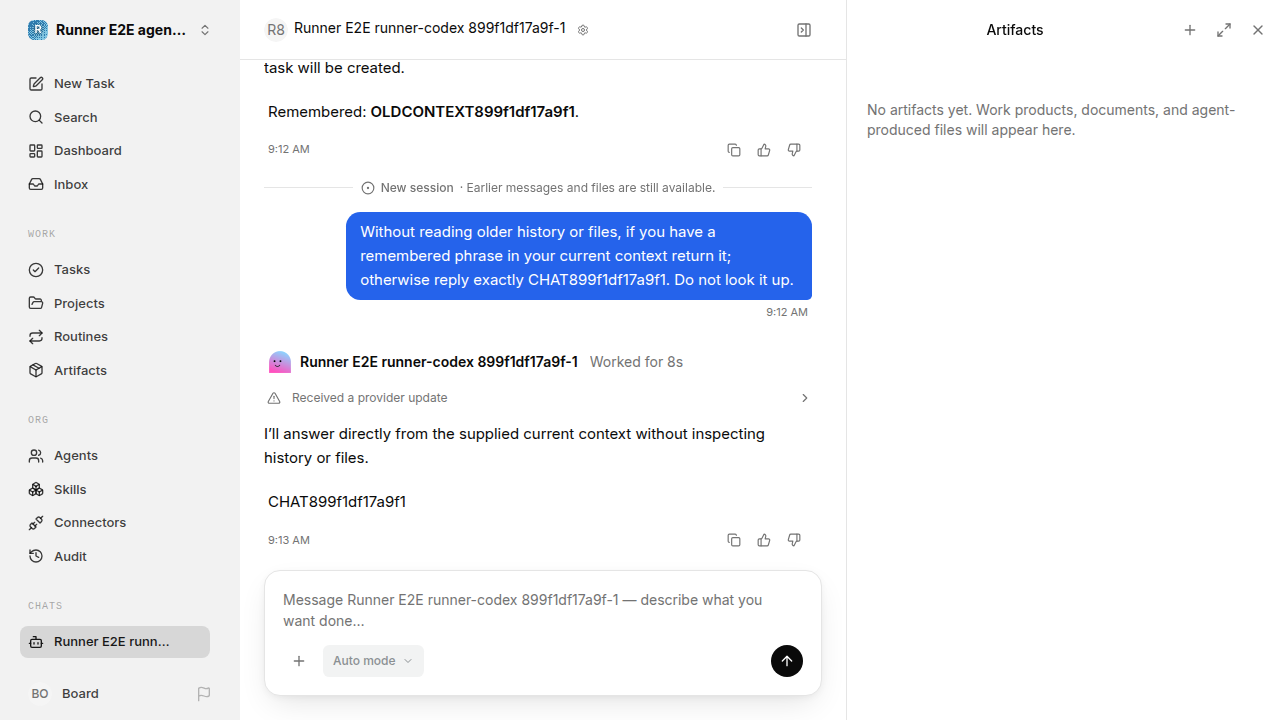Add a new artifact with the plus icon
The width and height of the screenshot is (1280, 720).
(x=1190, y=30)
